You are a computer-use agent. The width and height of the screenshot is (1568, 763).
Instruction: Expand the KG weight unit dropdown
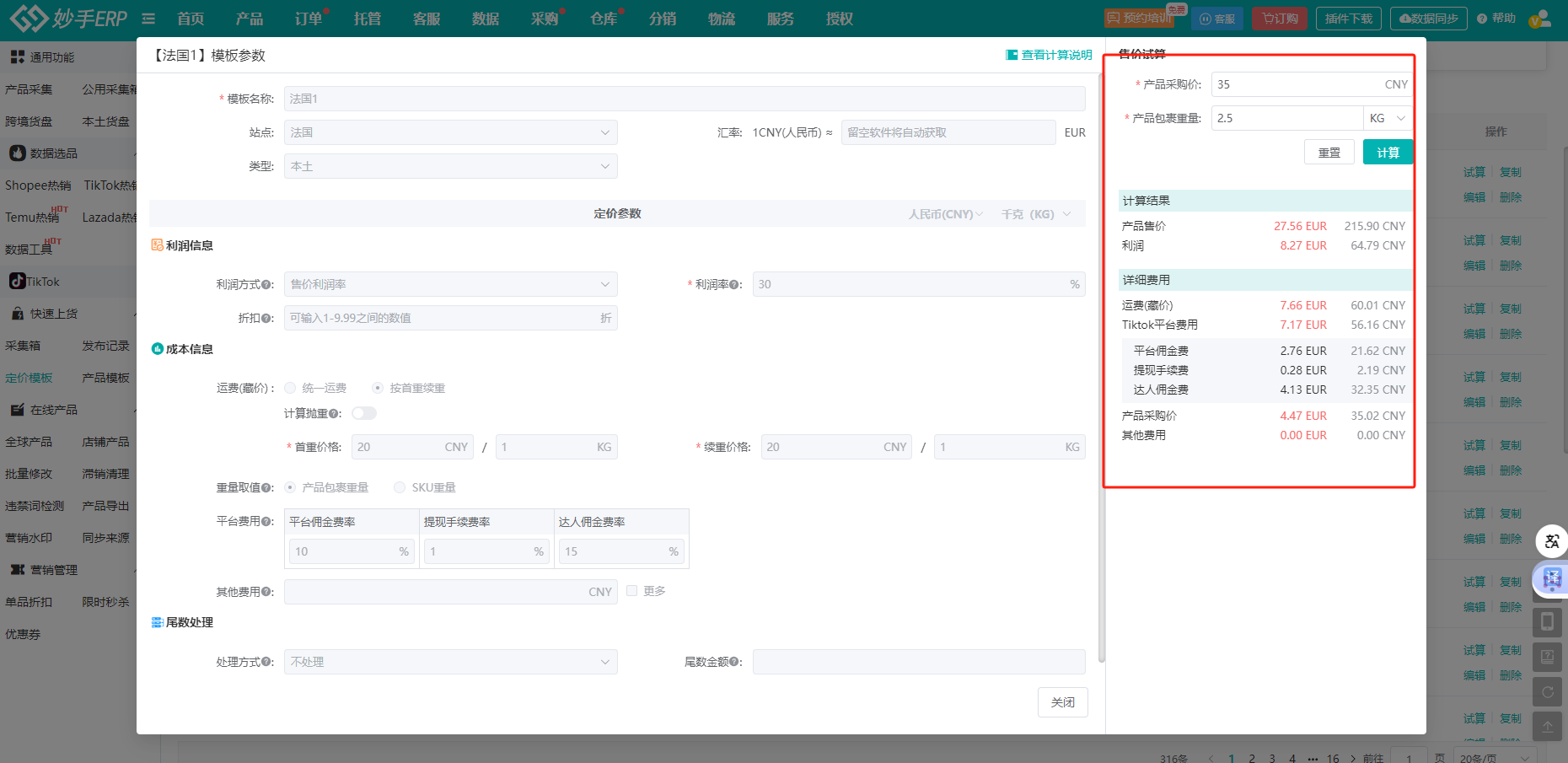coord(1388,118)
